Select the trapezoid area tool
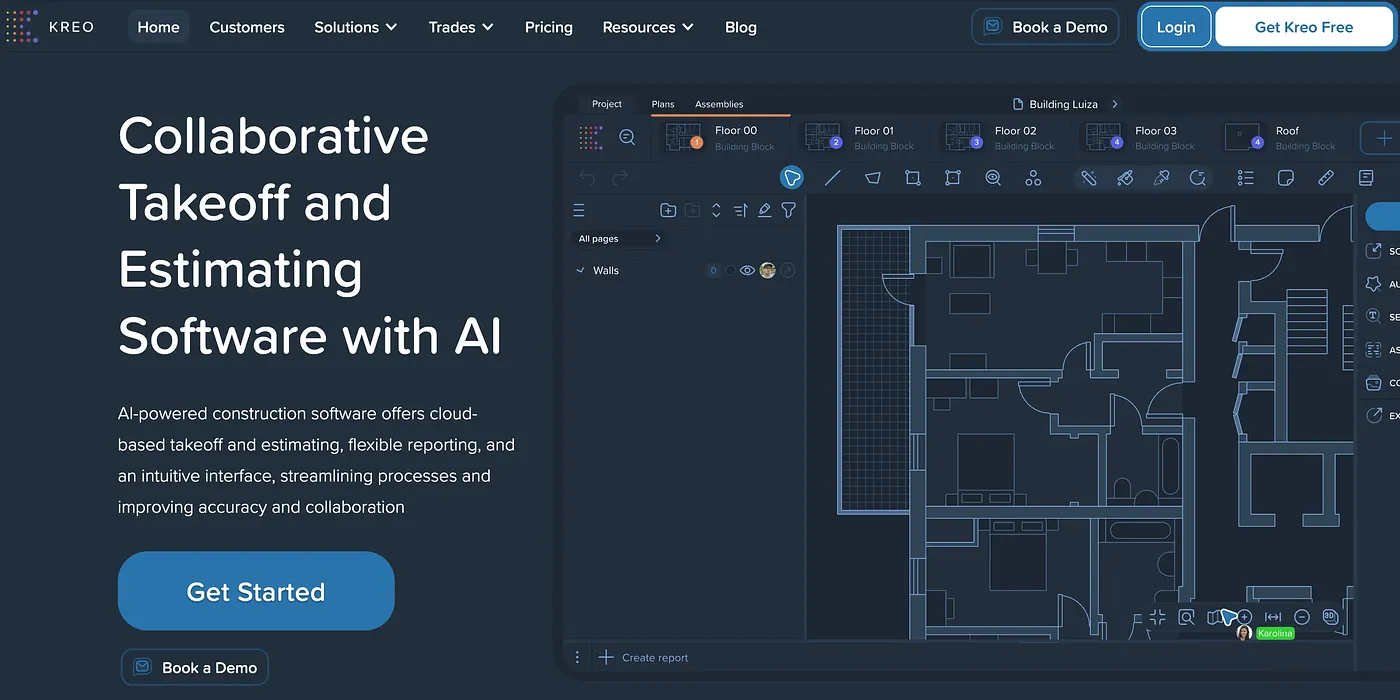Viewport: 1400px width, 700px height. pyautogui.click(x=873, y=178)
